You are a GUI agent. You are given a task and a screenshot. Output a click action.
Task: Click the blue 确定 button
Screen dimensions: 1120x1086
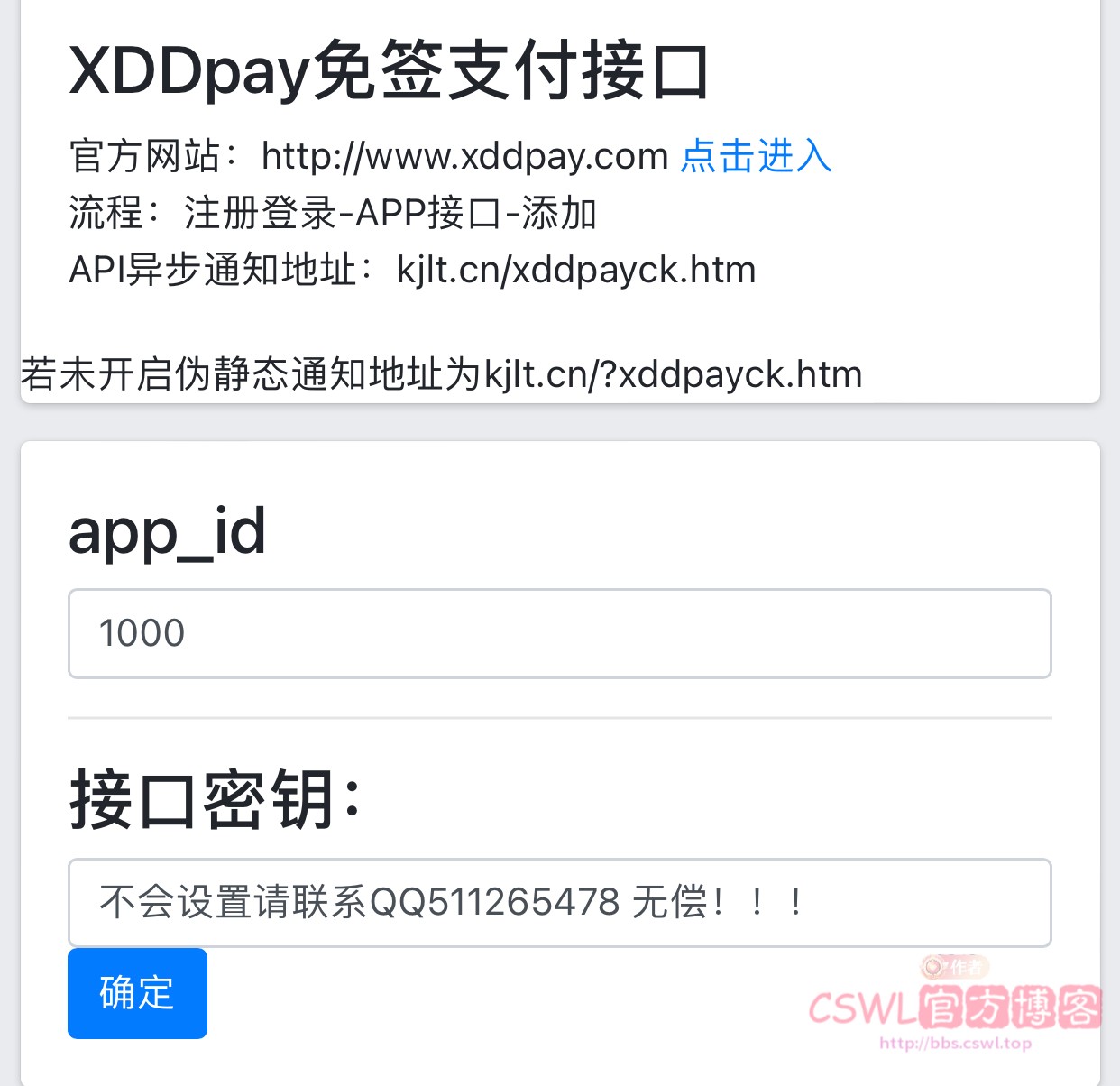coord(137,993)
